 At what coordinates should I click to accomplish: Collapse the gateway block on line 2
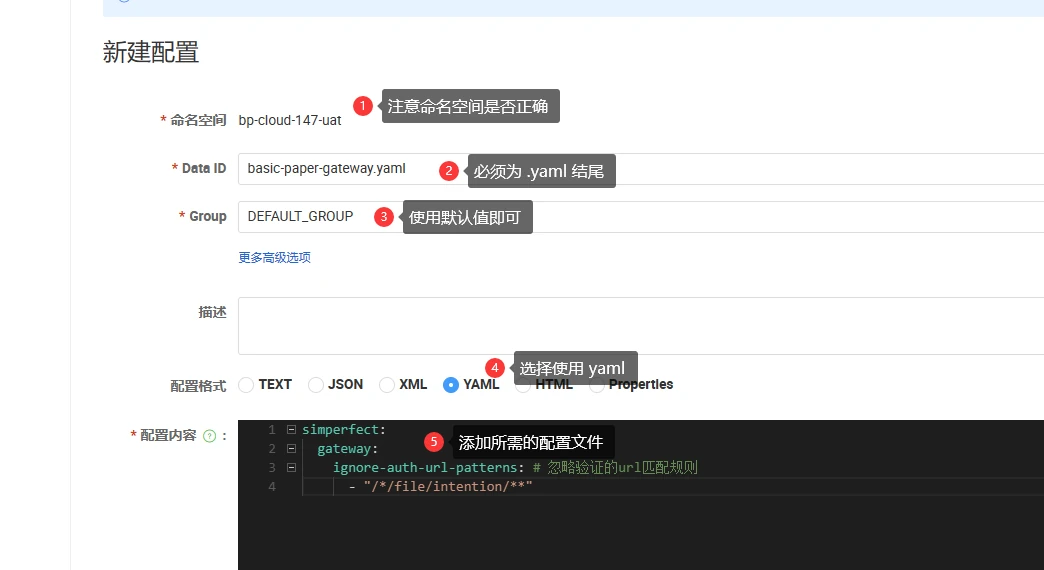point(291,448)
